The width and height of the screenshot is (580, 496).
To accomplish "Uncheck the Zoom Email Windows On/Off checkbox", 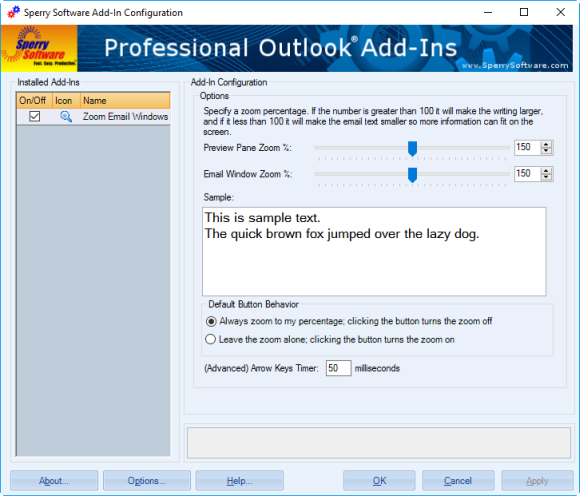I will 34,117.
